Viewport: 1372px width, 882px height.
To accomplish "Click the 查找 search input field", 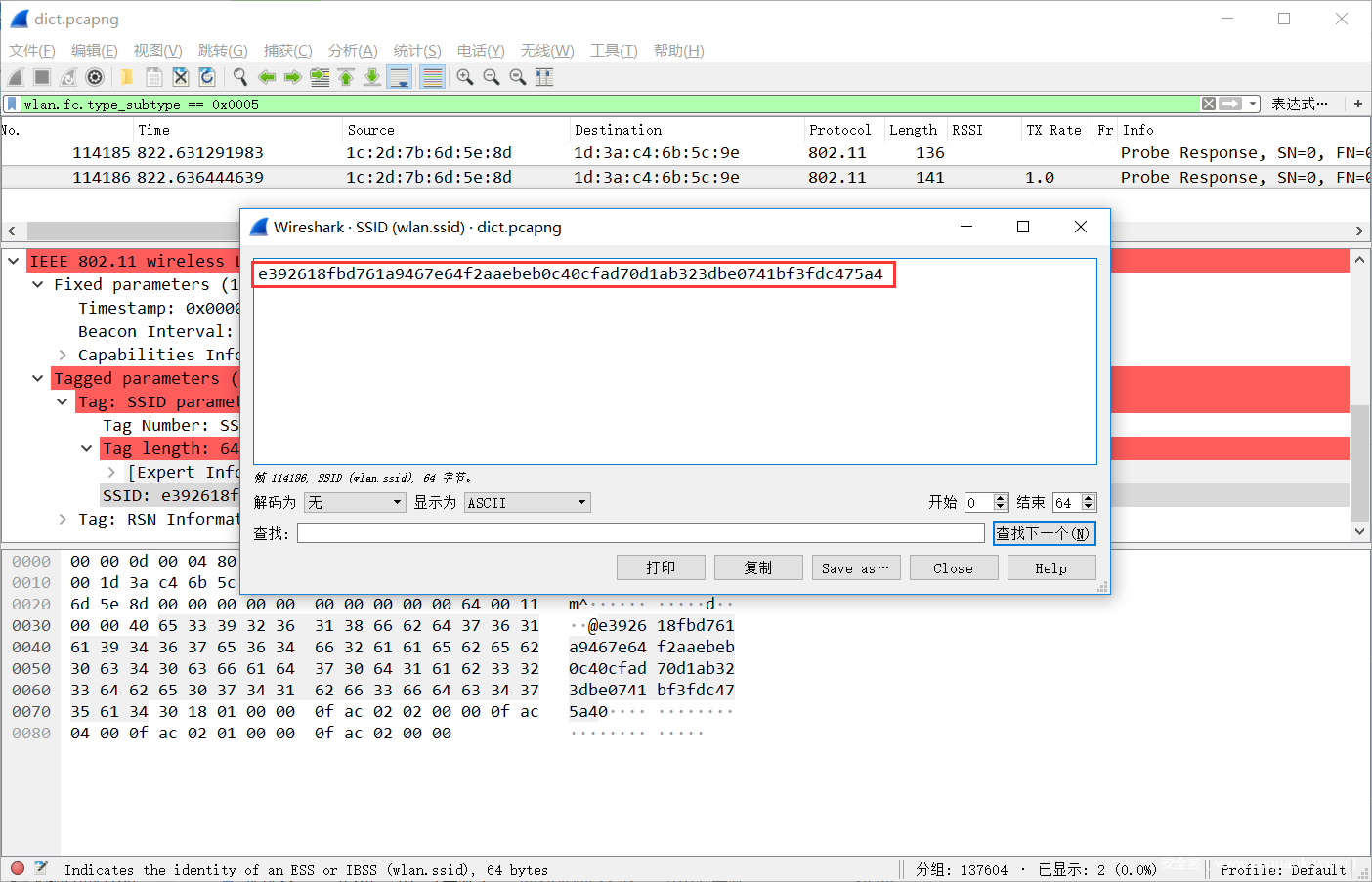I will (640, 532).
